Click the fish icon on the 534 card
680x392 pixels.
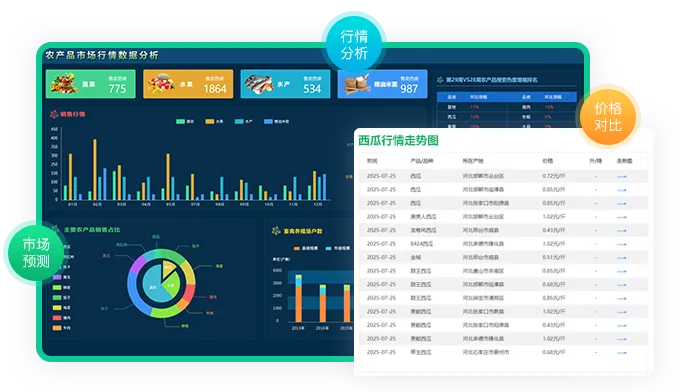point(259,84)
